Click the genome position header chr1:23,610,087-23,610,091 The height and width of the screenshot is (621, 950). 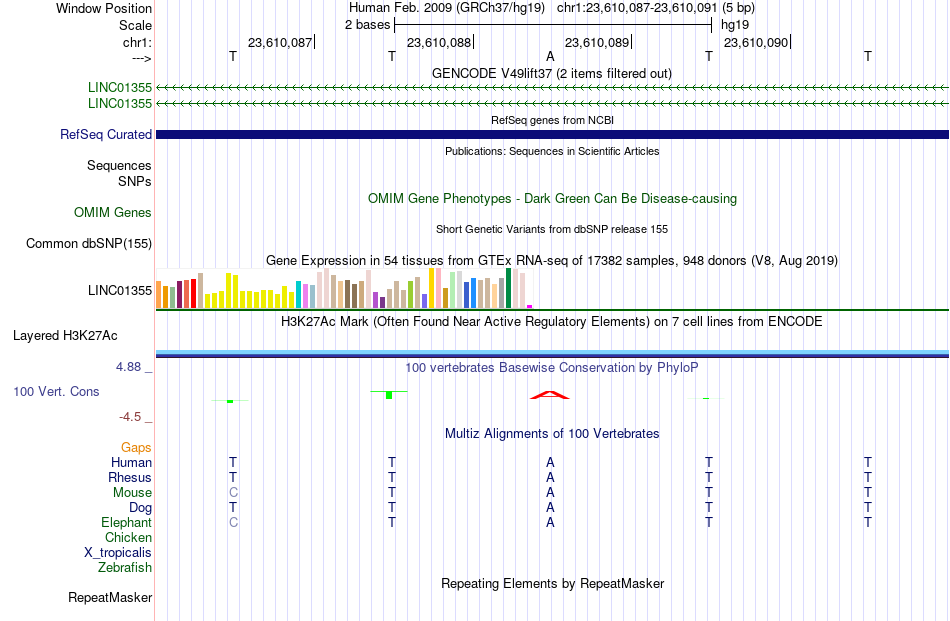[x=637, y=8]
